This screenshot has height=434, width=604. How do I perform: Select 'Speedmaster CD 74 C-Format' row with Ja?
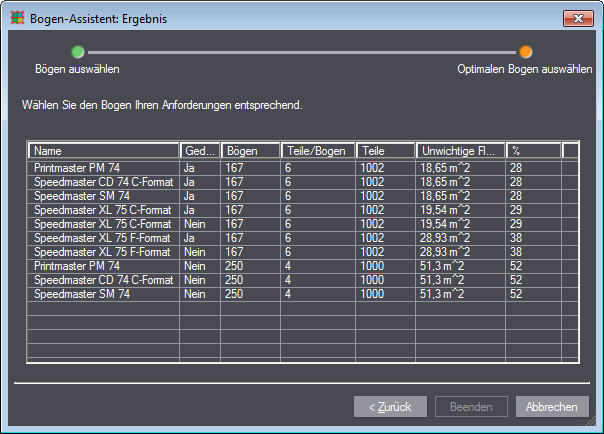tap(303, 182)
